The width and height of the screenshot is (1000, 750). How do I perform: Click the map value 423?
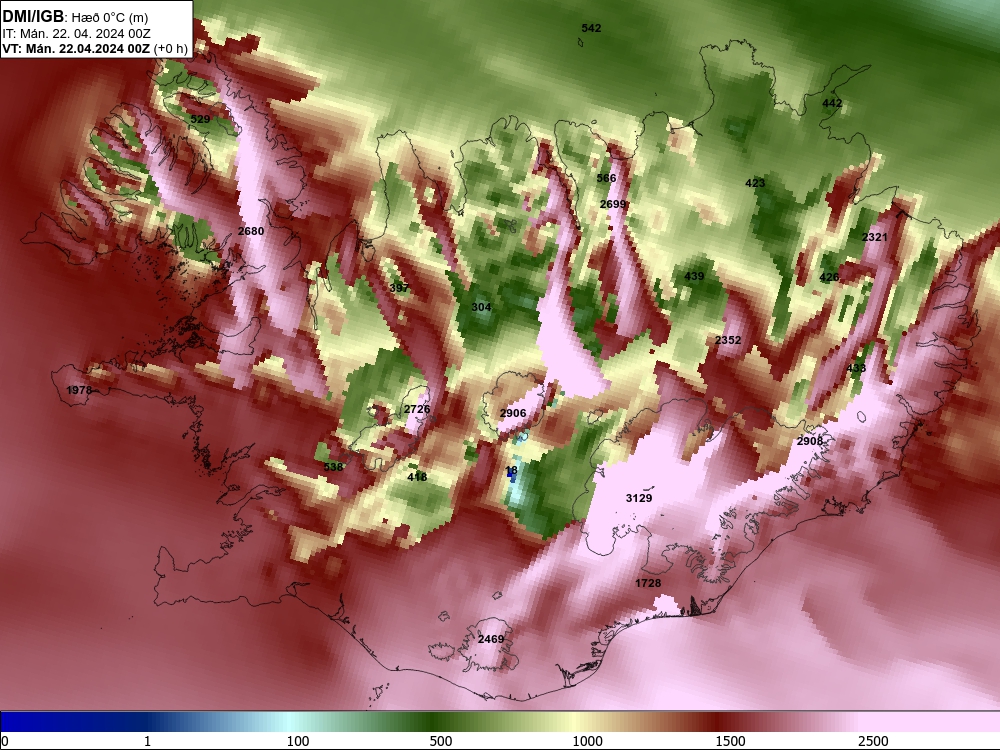point(755,183)
